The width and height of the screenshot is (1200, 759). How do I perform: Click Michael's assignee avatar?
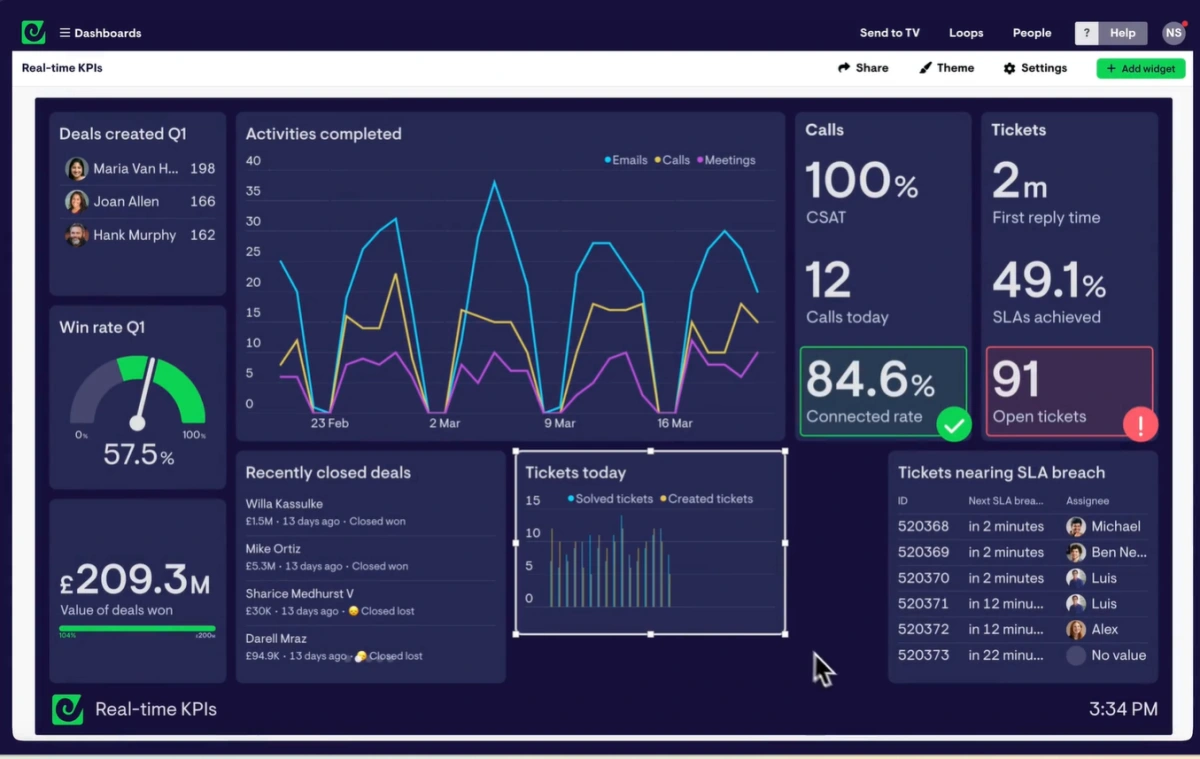coord(1076,526)
